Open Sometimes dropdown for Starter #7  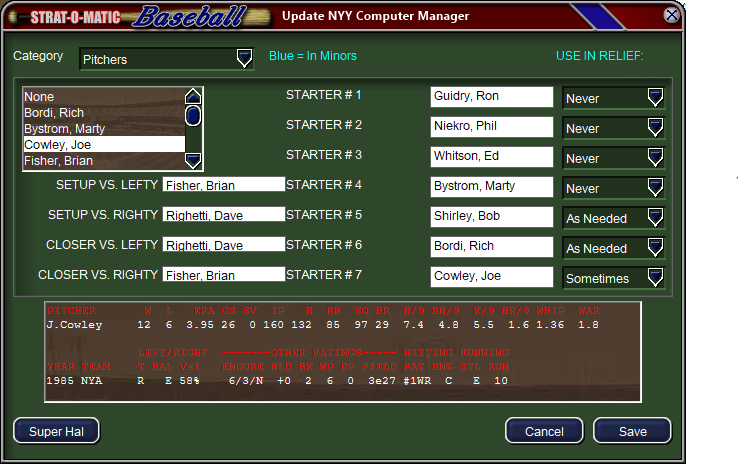[614, 278]
